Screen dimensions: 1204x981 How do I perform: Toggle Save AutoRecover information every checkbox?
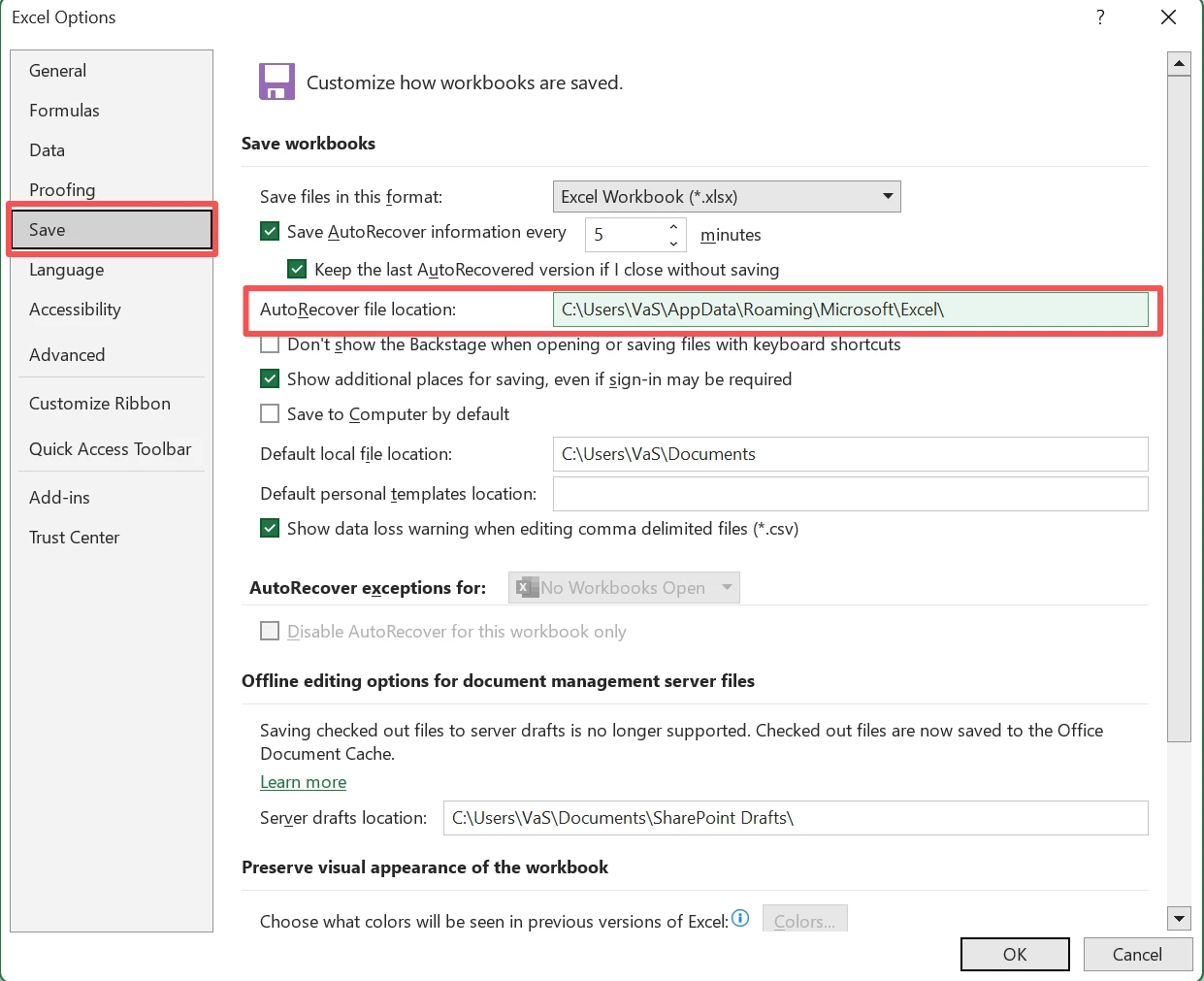pyautogui.click(x=270, y=232)
